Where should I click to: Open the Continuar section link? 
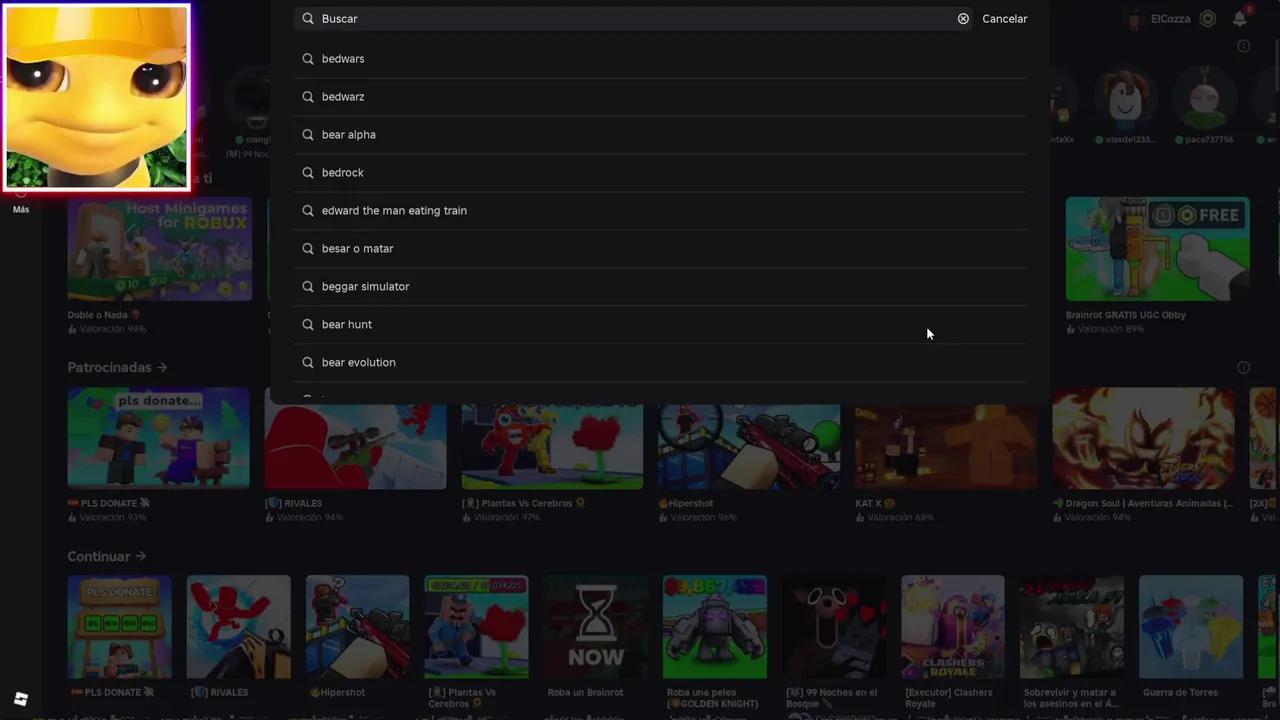click(x=107, y=556)
